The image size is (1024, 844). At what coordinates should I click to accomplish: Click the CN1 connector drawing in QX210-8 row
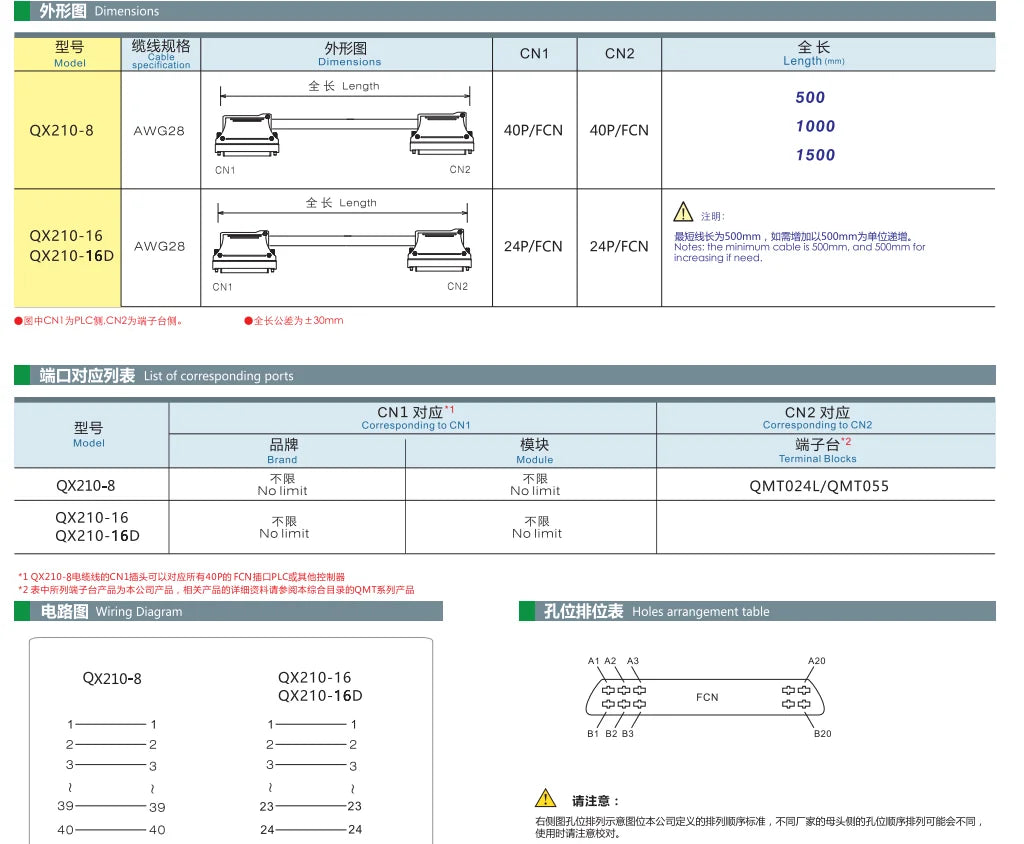[247, 135]
